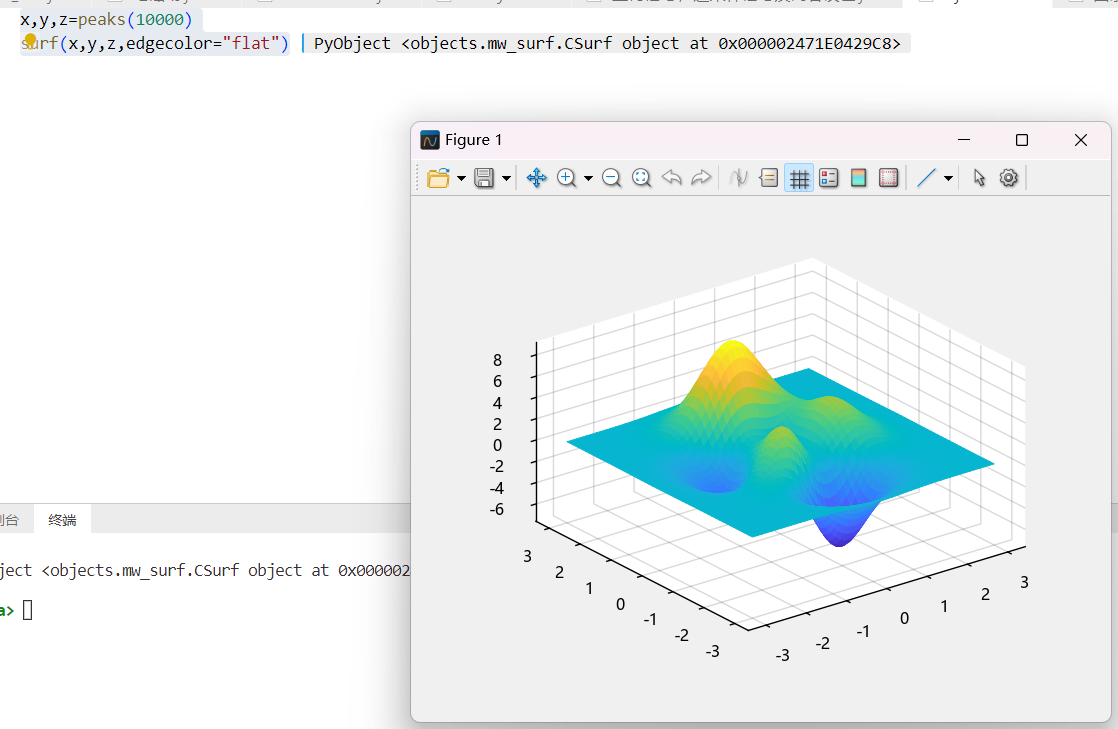
Task: Click the redo view arrow
Action: (701, 178)
